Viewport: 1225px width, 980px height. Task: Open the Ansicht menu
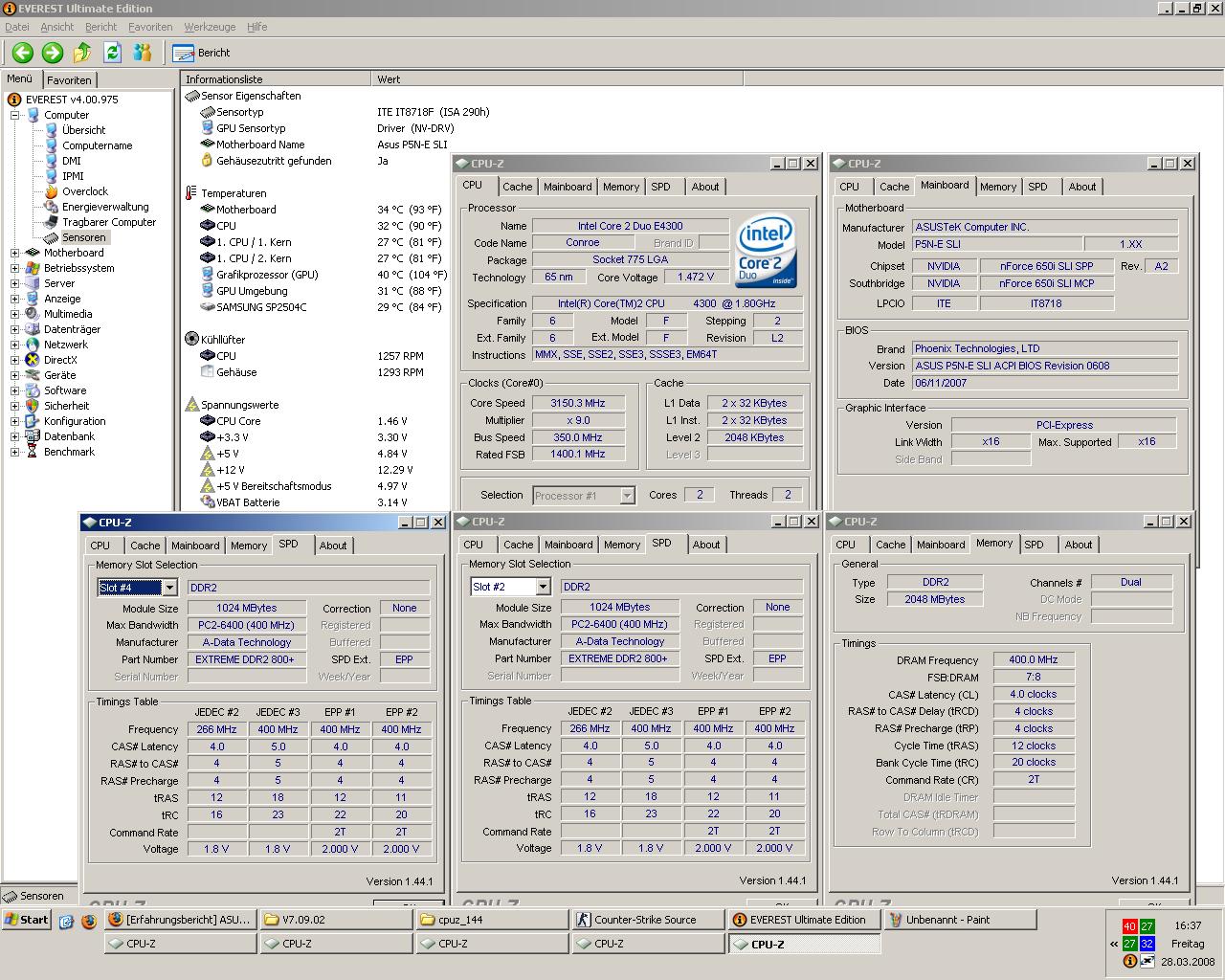[x=57, y=27]
